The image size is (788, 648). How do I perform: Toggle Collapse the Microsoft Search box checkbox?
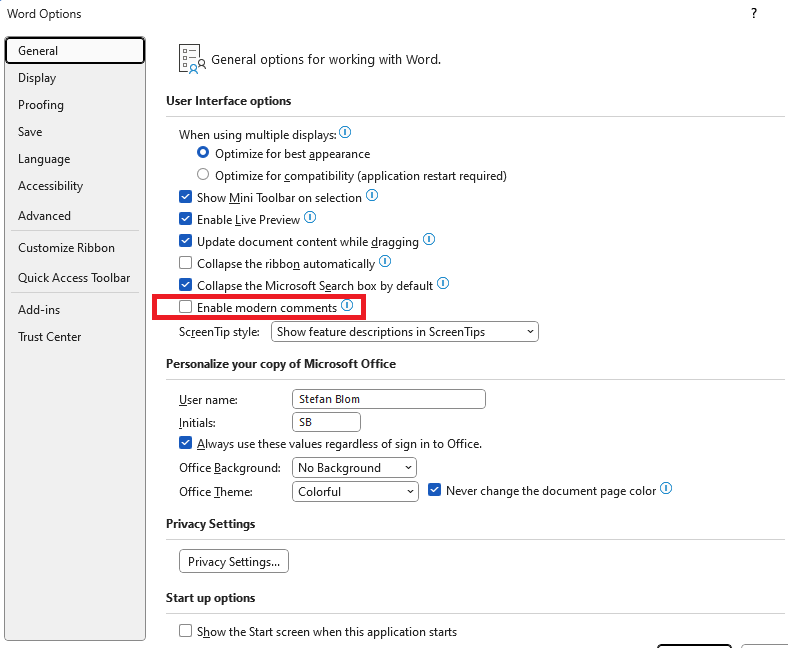[x=185, y=285]
